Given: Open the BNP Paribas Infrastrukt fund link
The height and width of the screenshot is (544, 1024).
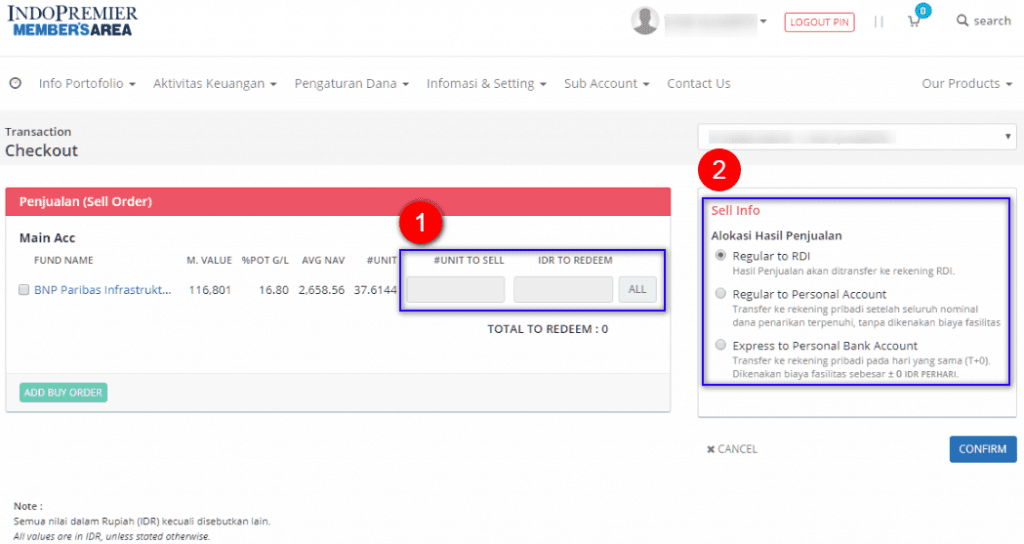Looking at the screenshot, I should [x=103, y=290].
